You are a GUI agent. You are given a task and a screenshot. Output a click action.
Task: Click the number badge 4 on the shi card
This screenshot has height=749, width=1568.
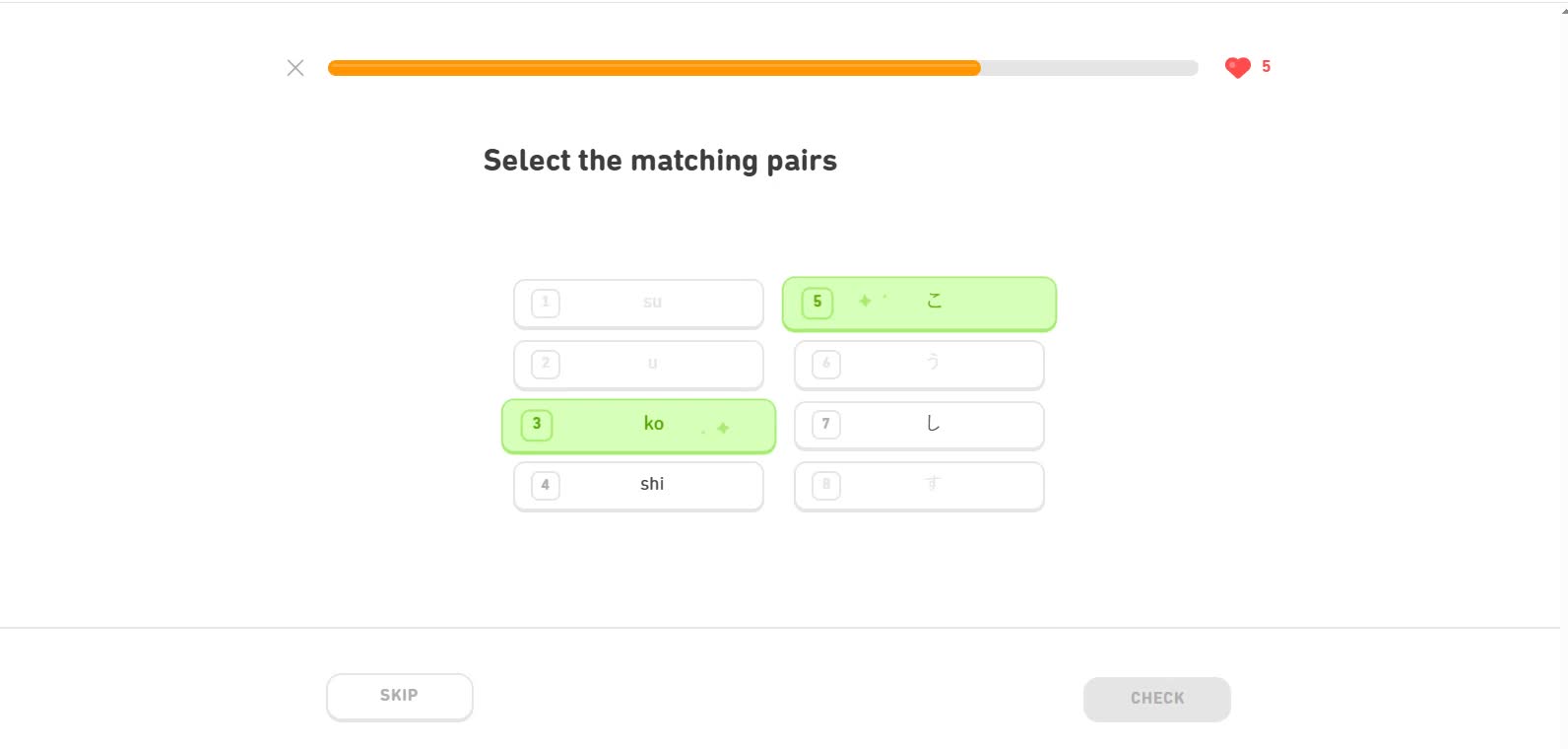[x=545, y=484]
